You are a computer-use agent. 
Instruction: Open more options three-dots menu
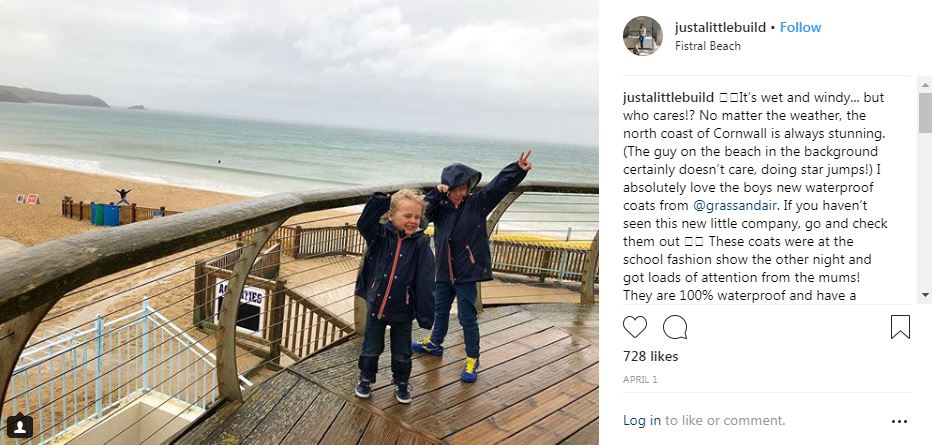[899, 421]
